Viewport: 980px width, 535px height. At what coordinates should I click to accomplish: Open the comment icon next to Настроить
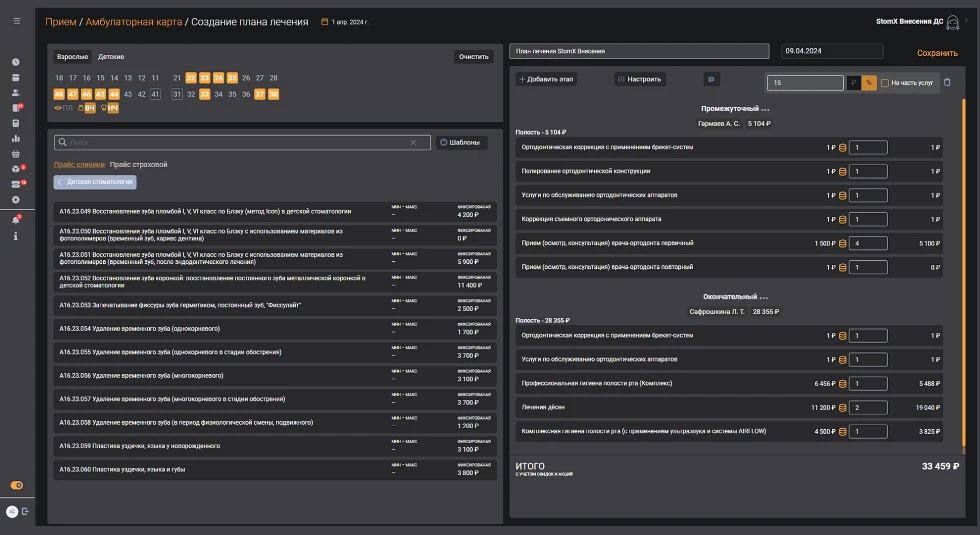[711, 79]
